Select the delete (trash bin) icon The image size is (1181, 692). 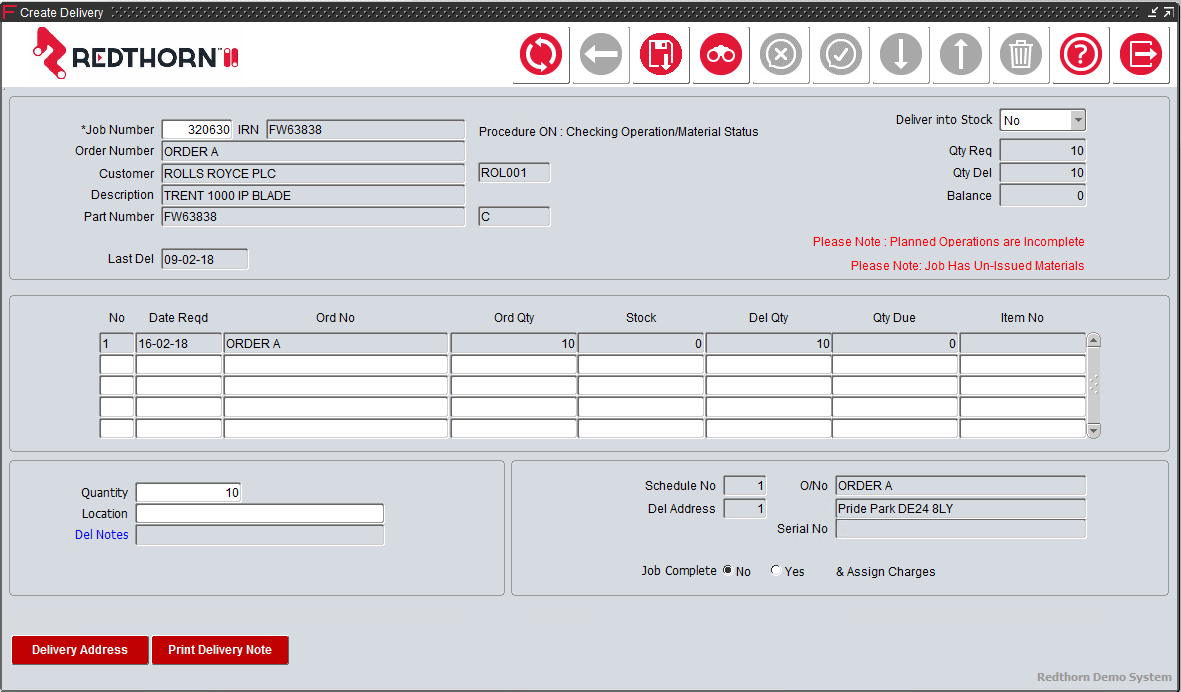click(x=1020, y=55)
